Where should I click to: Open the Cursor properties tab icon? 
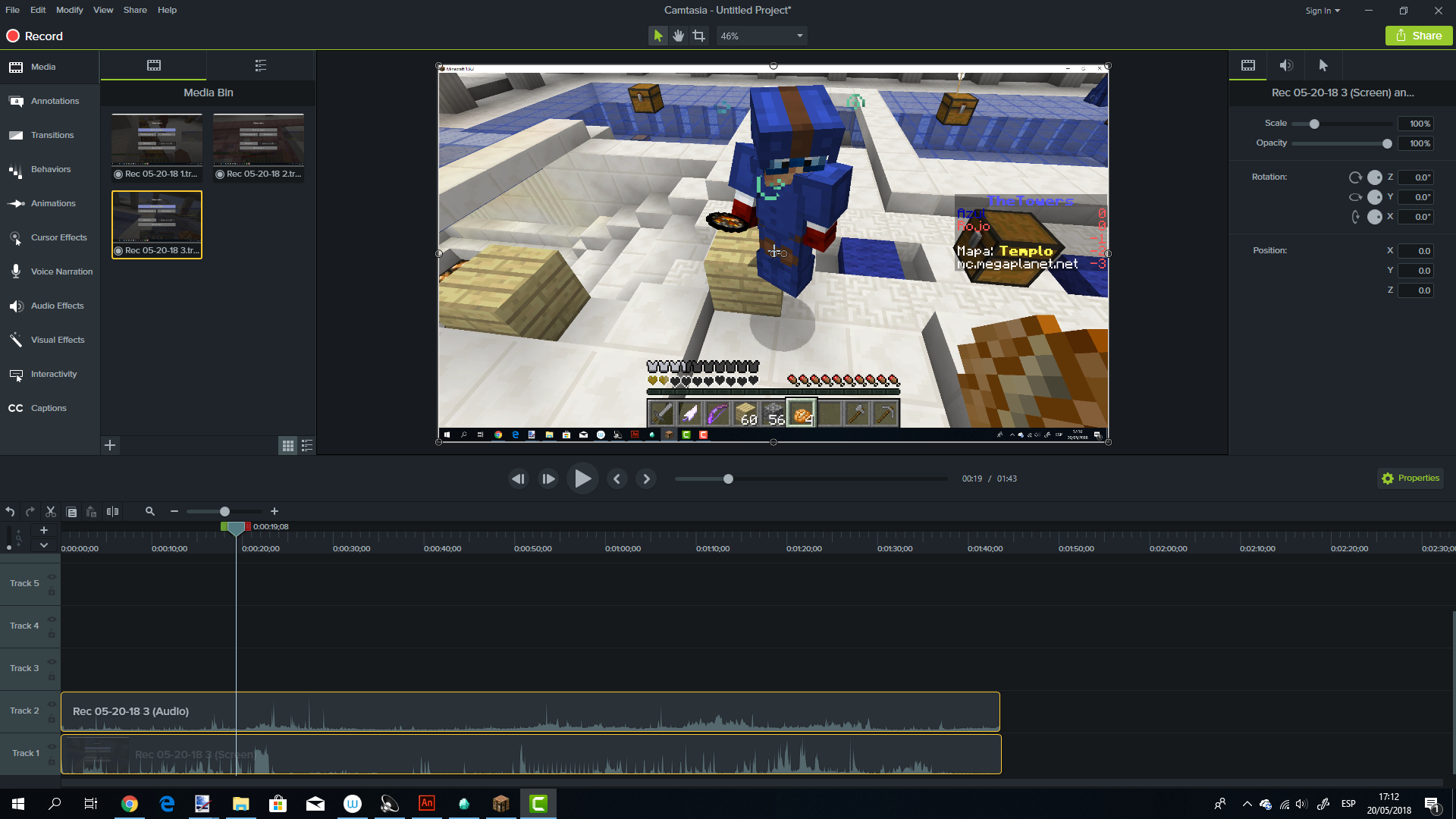click(x=1323, y=65)
